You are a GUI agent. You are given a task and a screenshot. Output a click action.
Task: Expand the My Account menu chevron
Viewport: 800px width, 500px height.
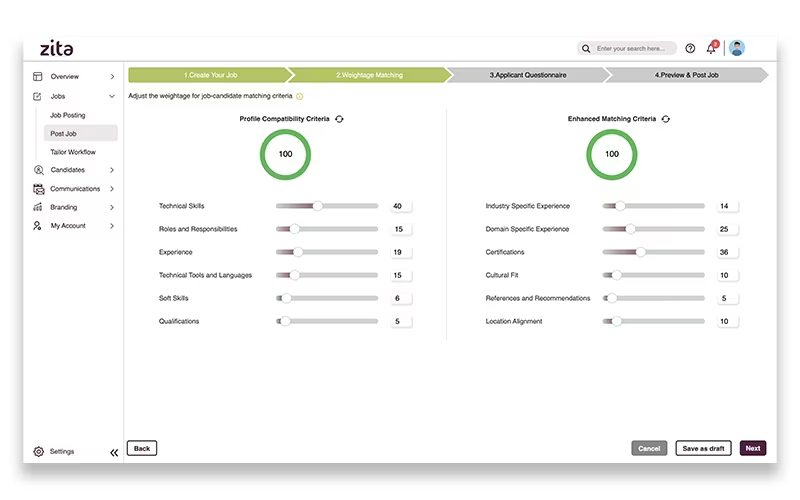pos(112,226)
